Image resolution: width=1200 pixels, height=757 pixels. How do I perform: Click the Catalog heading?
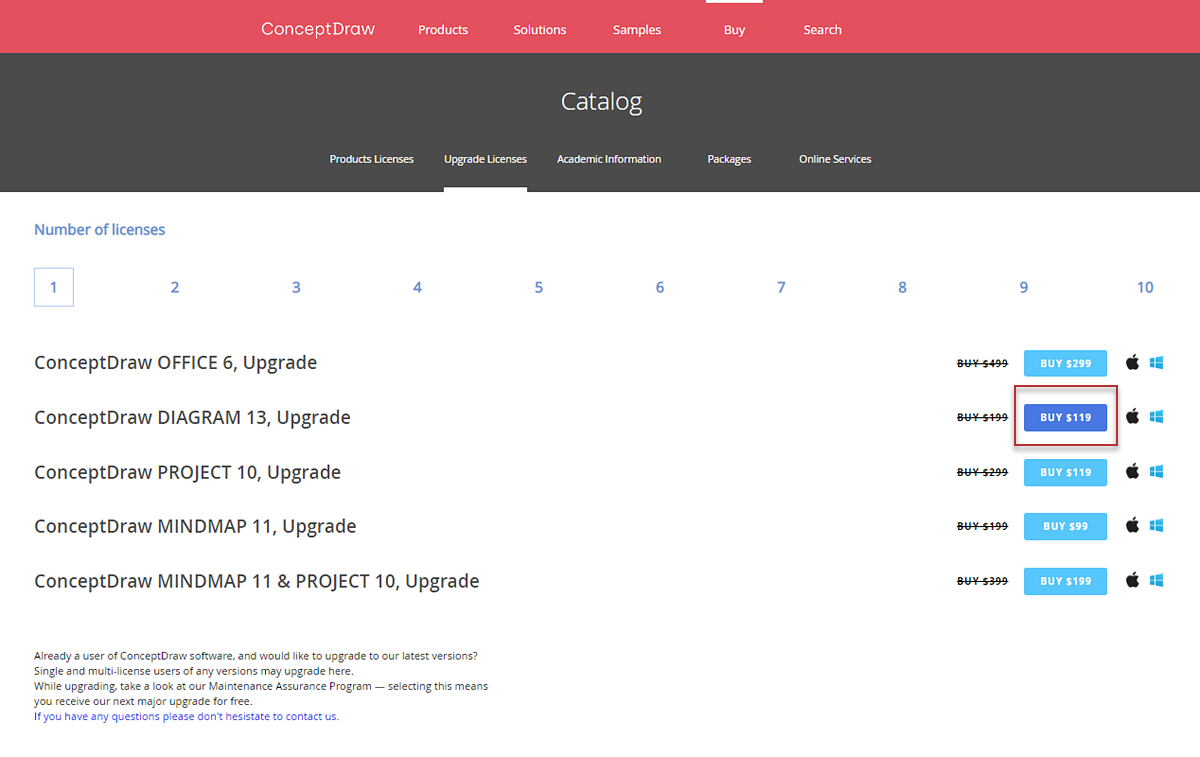[601, 101]
